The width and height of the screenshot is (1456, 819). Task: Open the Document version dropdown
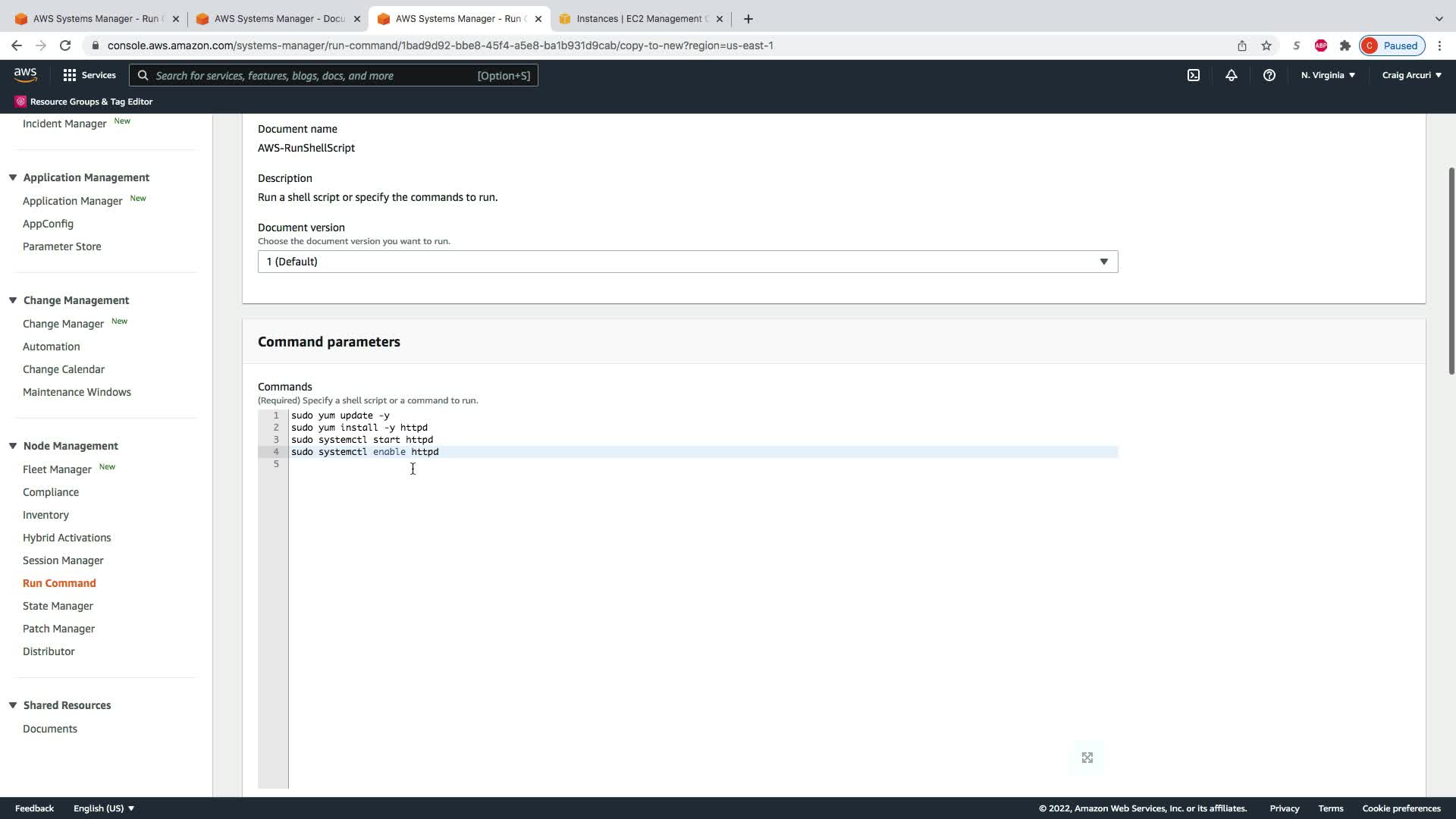(x=687, y=262)
